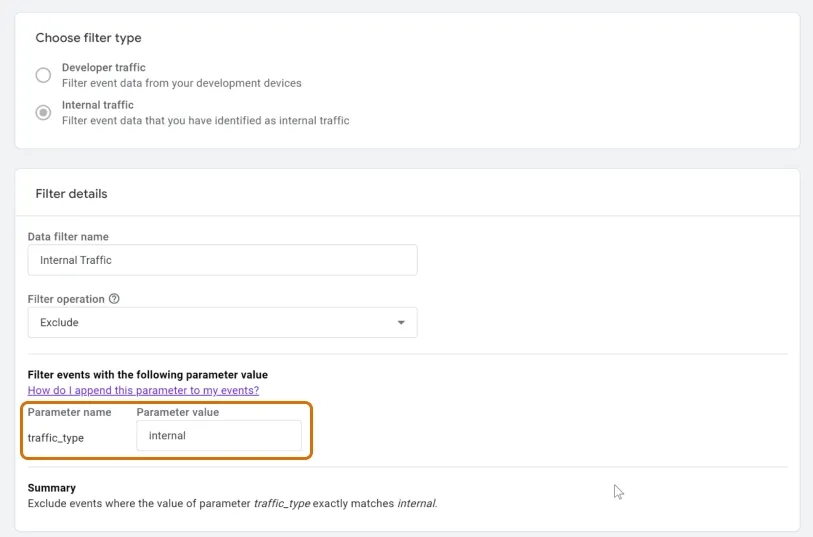The width and height of the screenshot is (813, 537).
Task: Click the Data filter name input field
Action: [222, 260]
